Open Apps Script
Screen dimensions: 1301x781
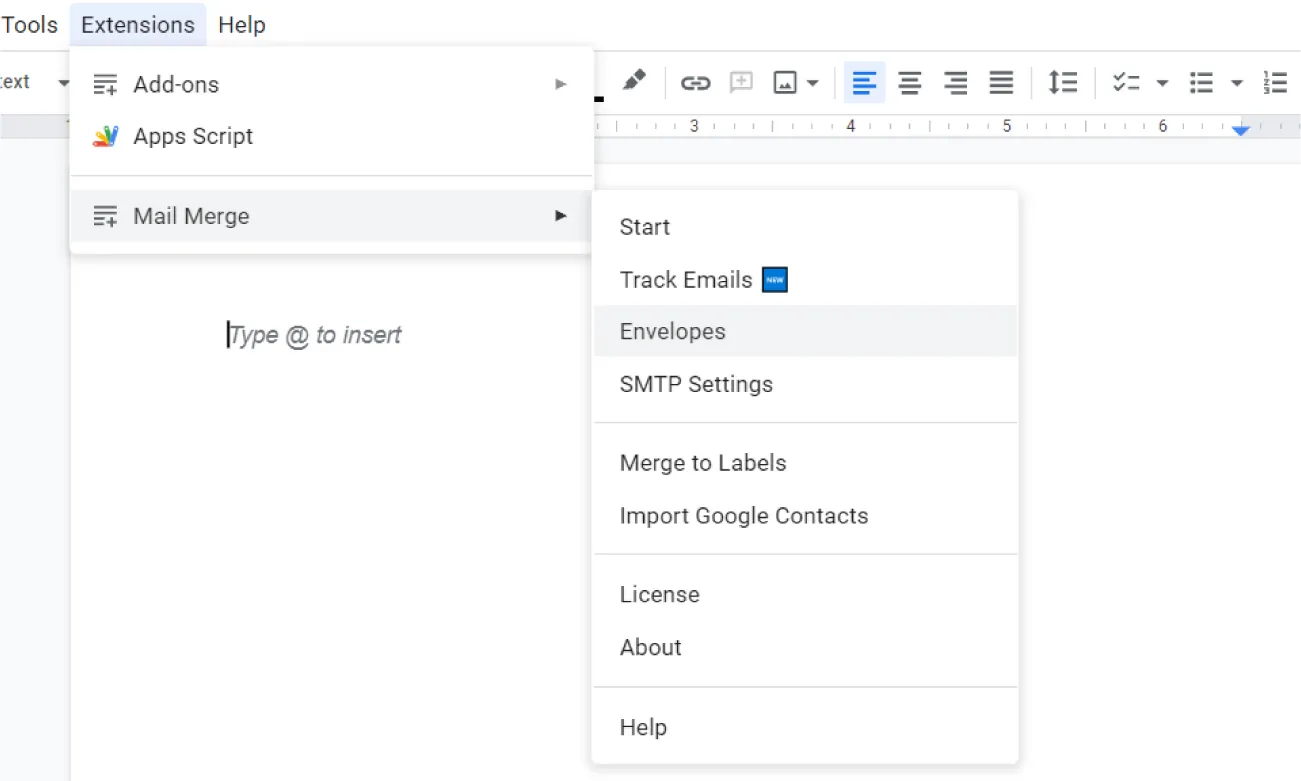[x=193, y=136]
